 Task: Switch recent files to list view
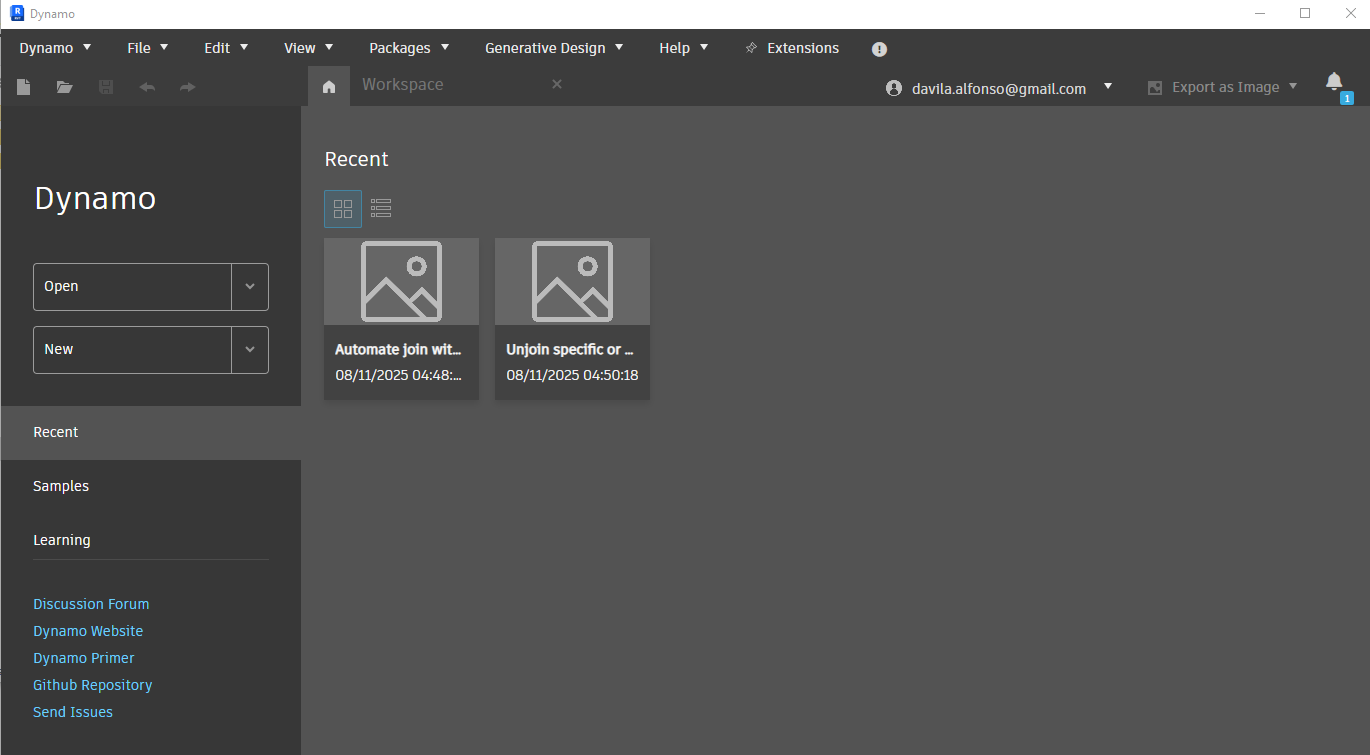coord(381,208)
